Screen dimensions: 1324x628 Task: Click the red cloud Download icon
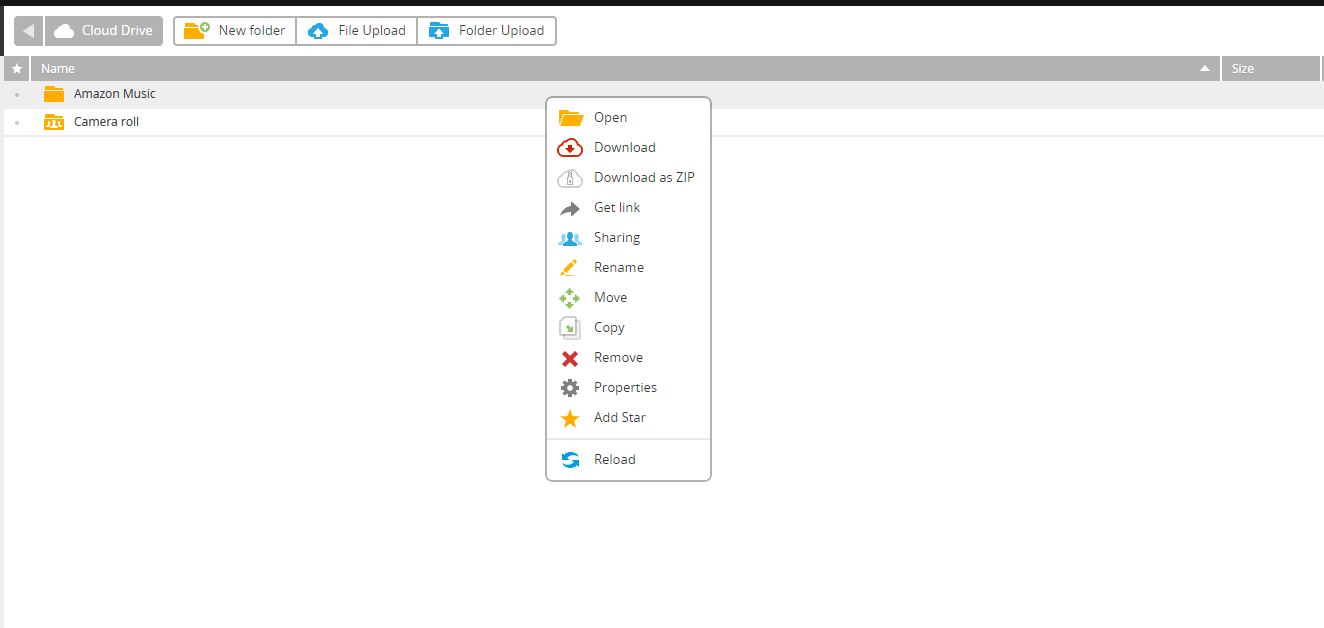(x=569, y=148)
